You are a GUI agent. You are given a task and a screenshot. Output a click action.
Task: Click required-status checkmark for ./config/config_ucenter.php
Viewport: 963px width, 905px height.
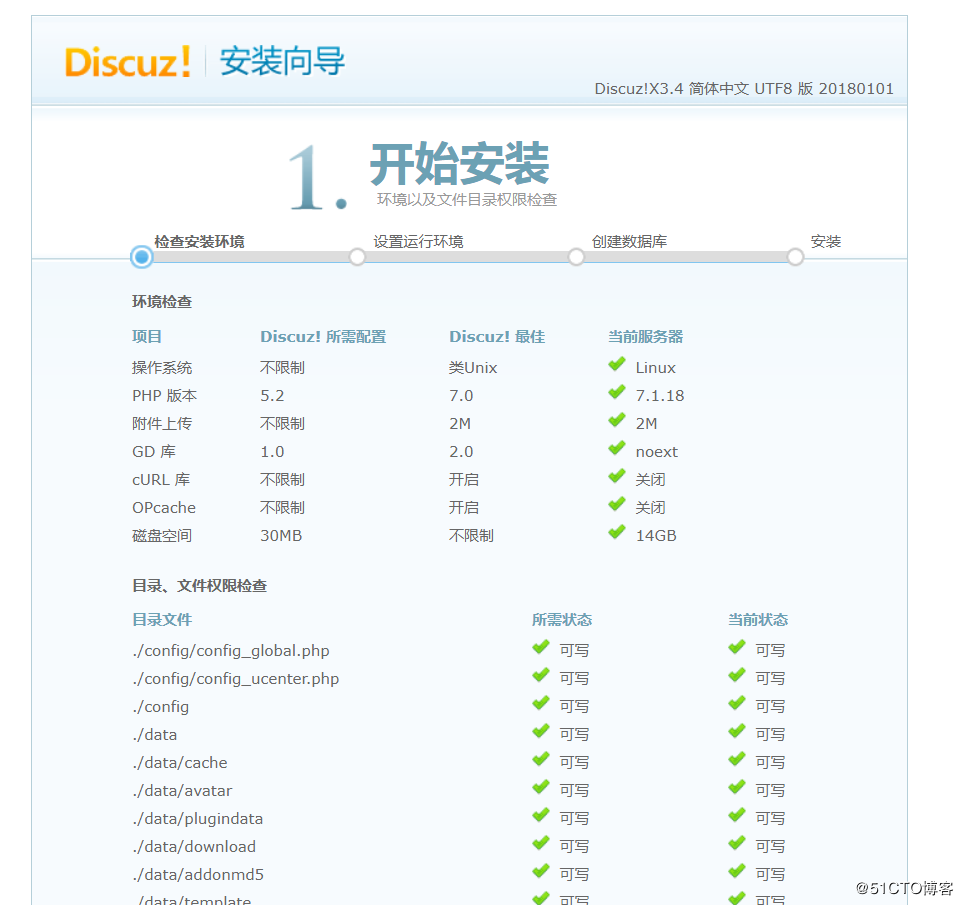point(540,676)
